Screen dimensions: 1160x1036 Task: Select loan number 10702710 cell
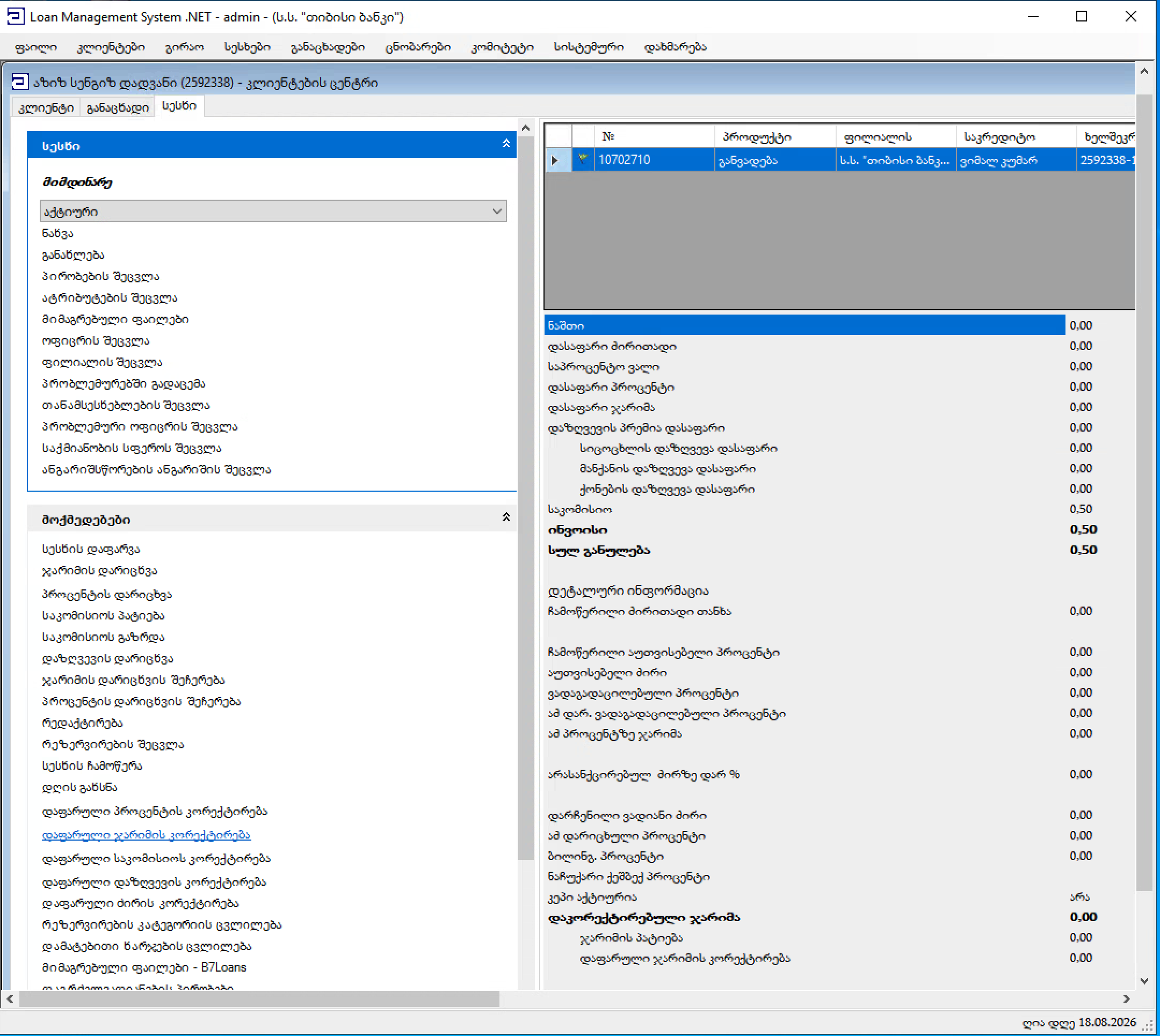tap(654, 160)
